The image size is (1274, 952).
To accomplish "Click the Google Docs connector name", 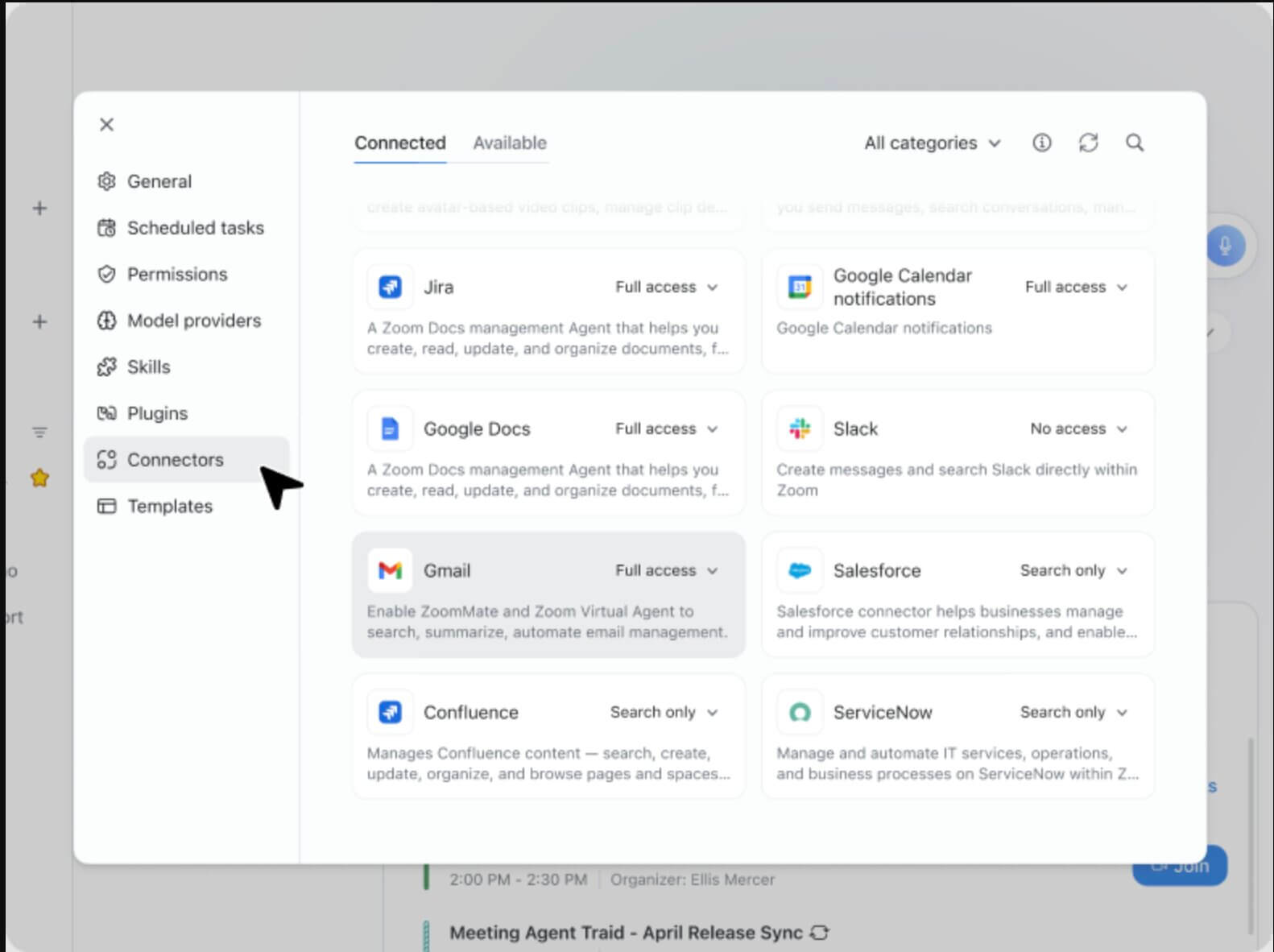I will (x=477, y=428).
